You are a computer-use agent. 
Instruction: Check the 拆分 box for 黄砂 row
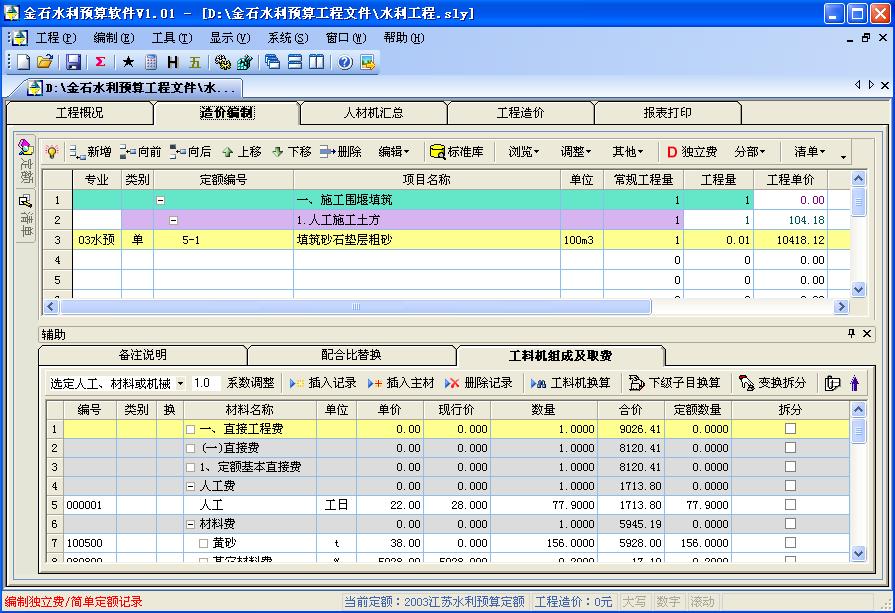790,543
